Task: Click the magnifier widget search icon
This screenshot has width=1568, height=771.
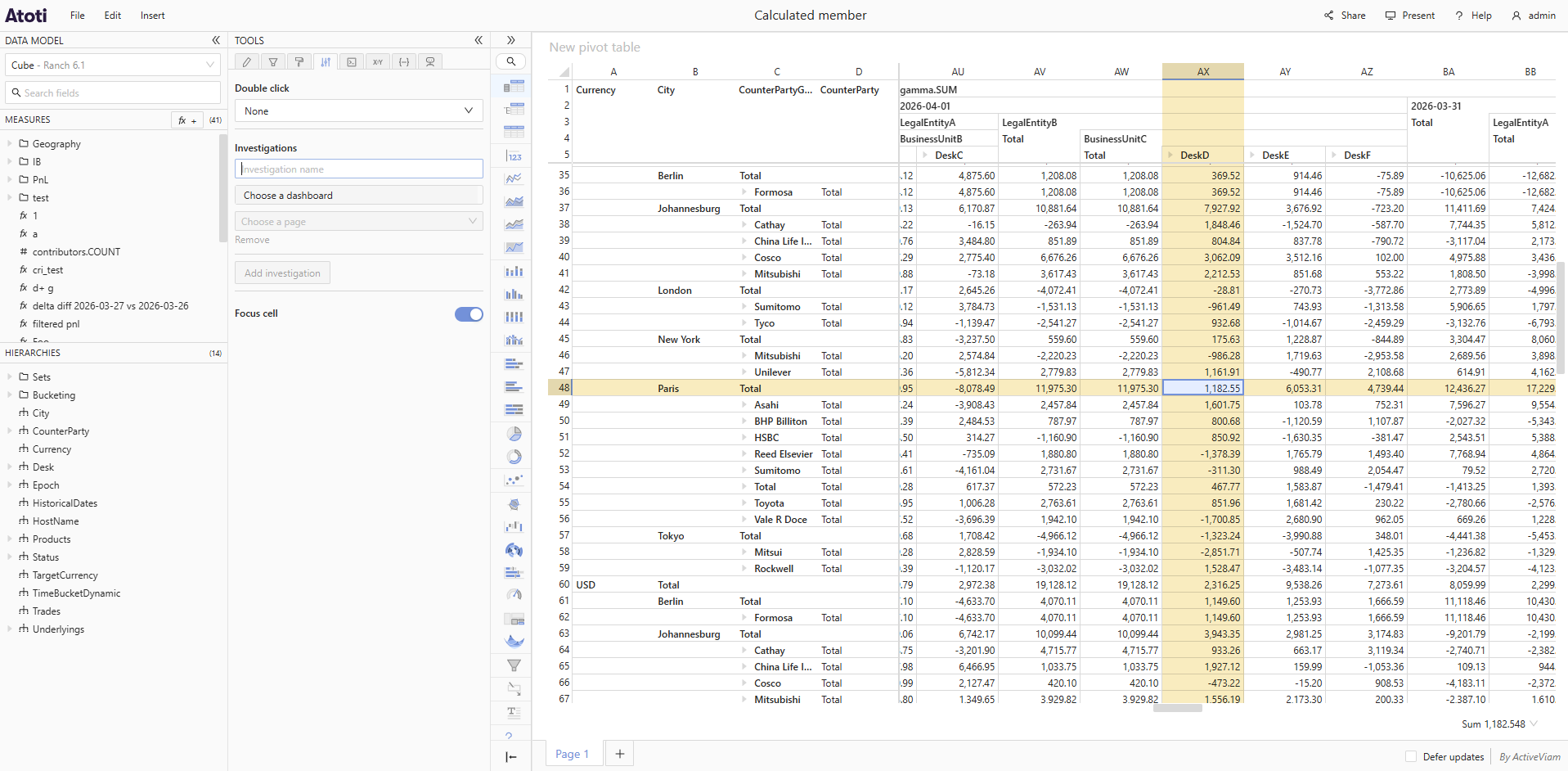Action: pyautogui.click(x=511, y=61)
